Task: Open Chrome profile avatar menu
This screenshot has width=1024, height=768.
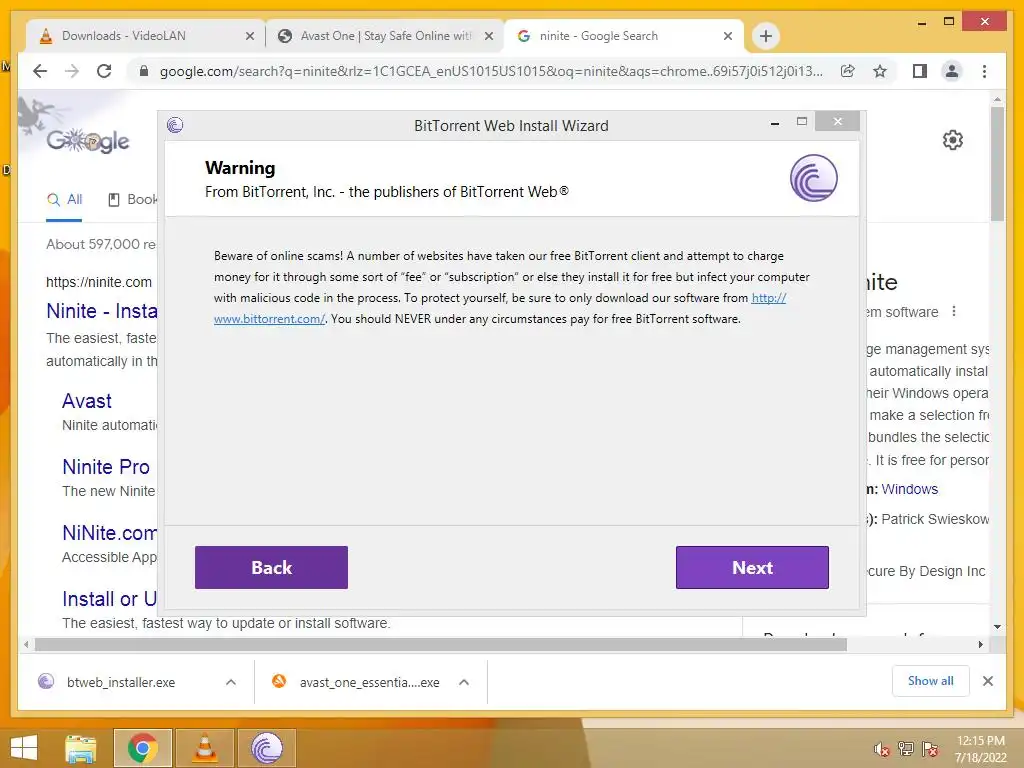Action: click(x=952, y=71)
